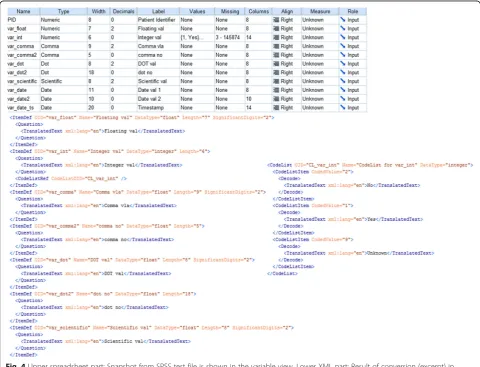Click the CodeList CL_var_int opening tag
This screenshot has height=367, width=480.
click(370, 165)
